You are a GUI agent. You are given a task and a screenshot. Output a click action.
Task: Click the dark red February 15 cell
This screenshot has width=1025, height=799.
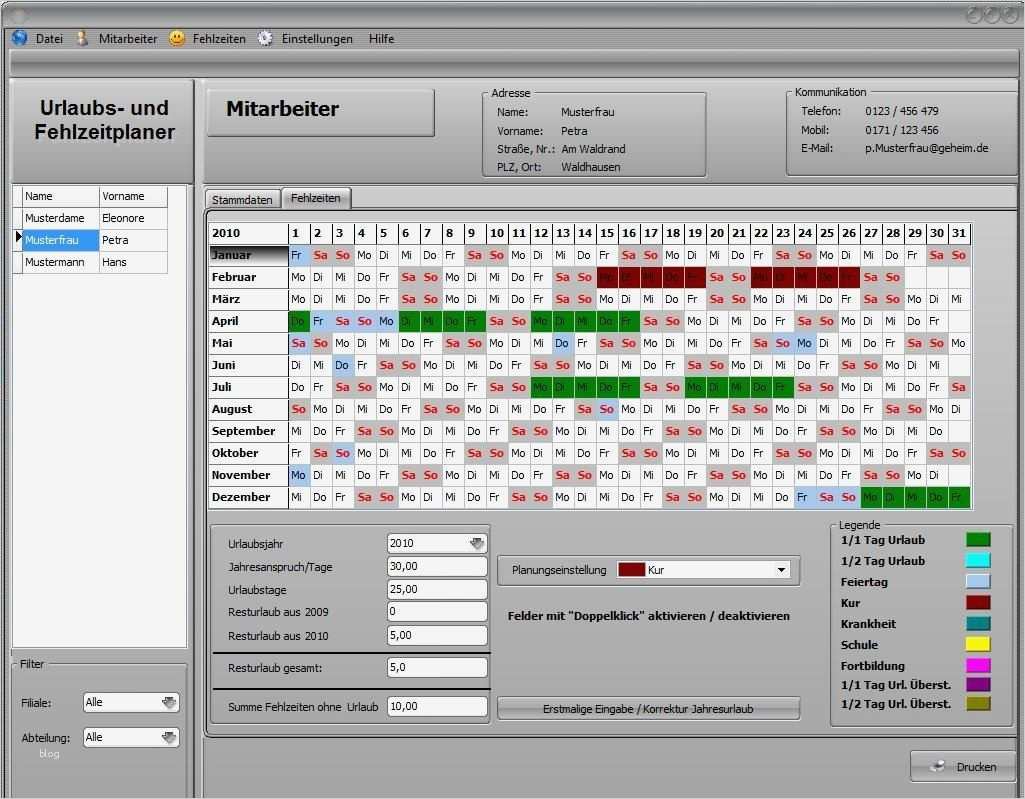(x=607, y=277)
